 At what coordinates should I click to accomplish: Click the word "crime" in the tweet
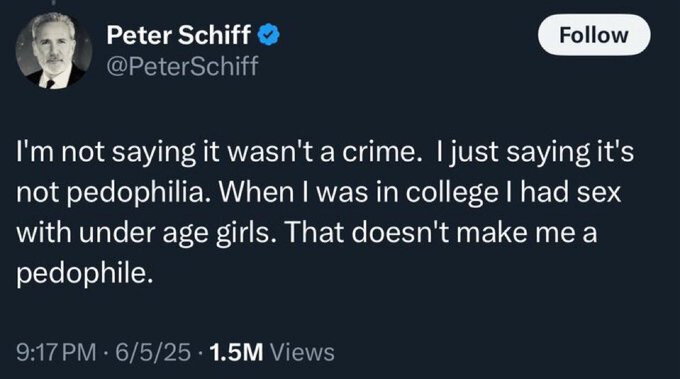(x=377, y=152)
